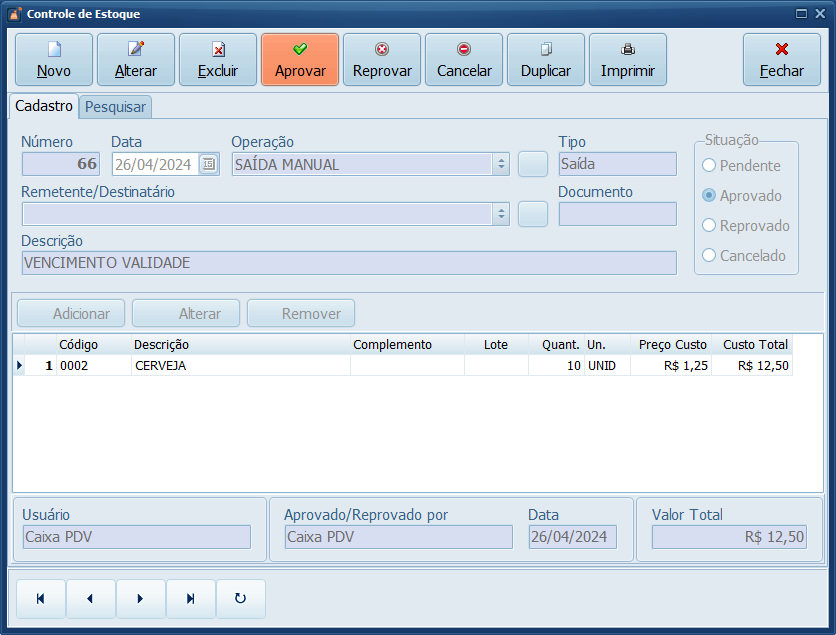The image size is (836, 635).
Task: Select the Pendente radio option
Action: coord(710,166)
